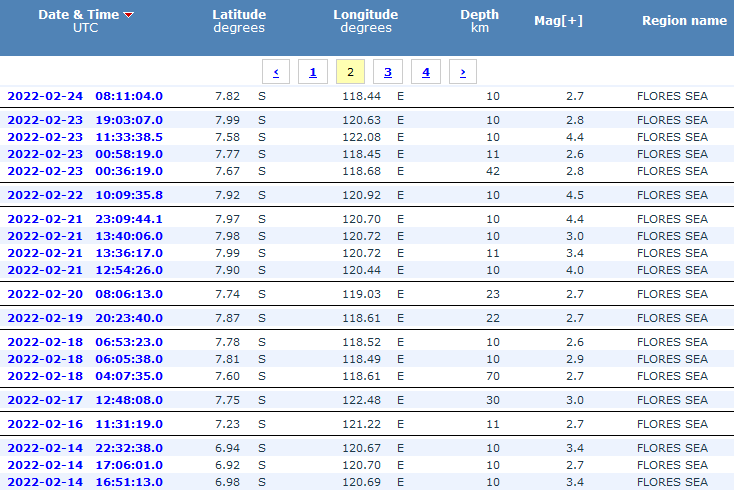Open earthquake 2022-02-16 11:31:19.0
The height and width of the screenshot is (490, 734).
tap(85, 424)
